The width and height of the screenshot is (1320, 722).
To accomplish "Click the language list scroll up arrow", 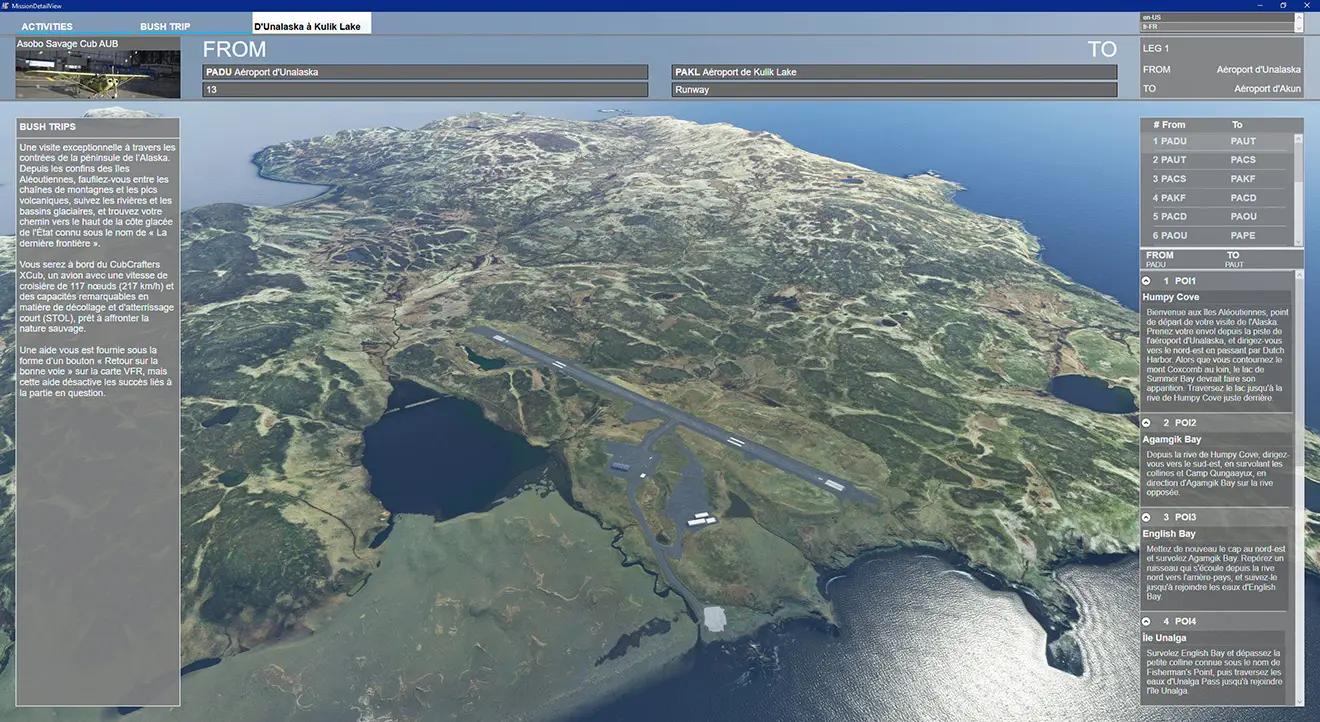I will (x=1298, y=17).
